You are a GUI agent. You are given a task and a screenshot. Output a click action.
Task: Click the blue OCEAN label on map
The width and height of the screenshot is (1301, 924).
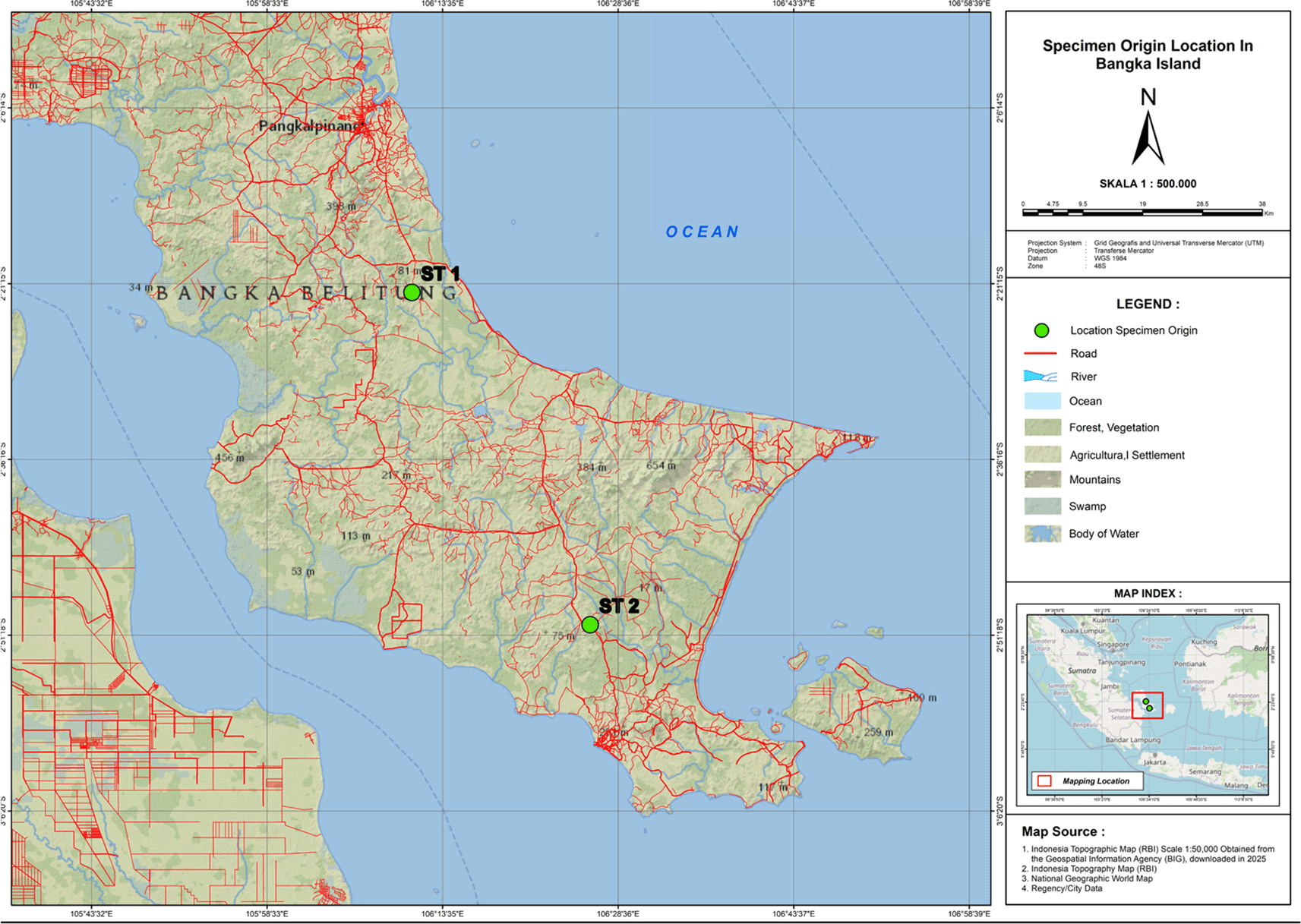(703, 232)
